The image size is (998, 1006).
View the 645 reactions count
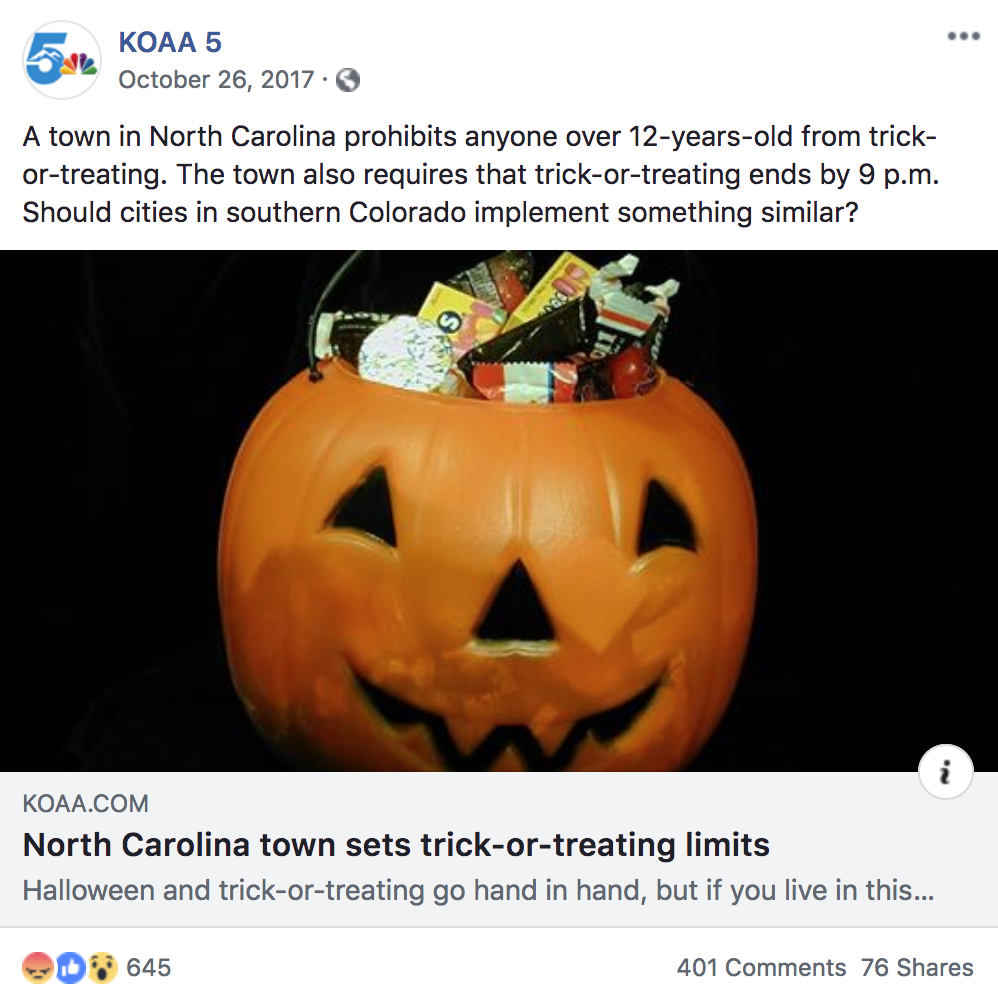pyautogui.click(x=149, y=968)
